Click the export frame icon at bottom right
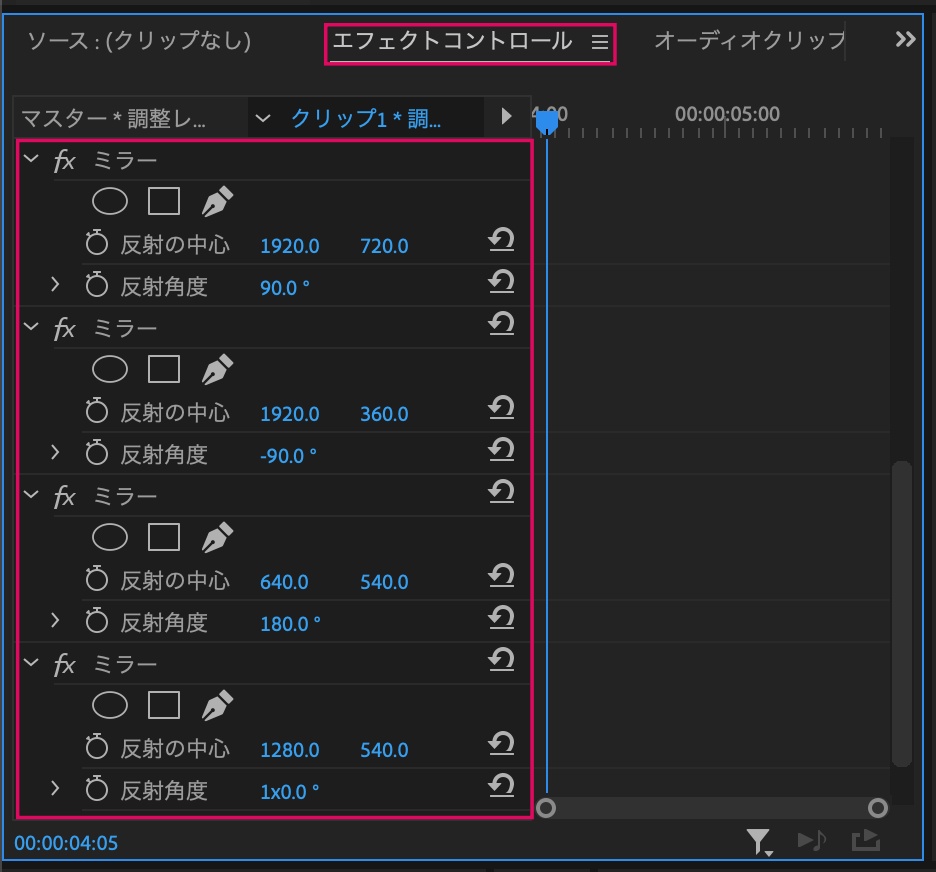The height and width of the screenshot is (872, 936). tap(866, 840)
